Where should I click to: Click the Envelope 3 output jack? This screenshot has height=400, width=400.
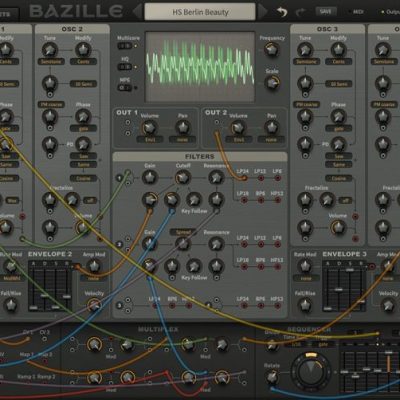(x=372, y=266)
